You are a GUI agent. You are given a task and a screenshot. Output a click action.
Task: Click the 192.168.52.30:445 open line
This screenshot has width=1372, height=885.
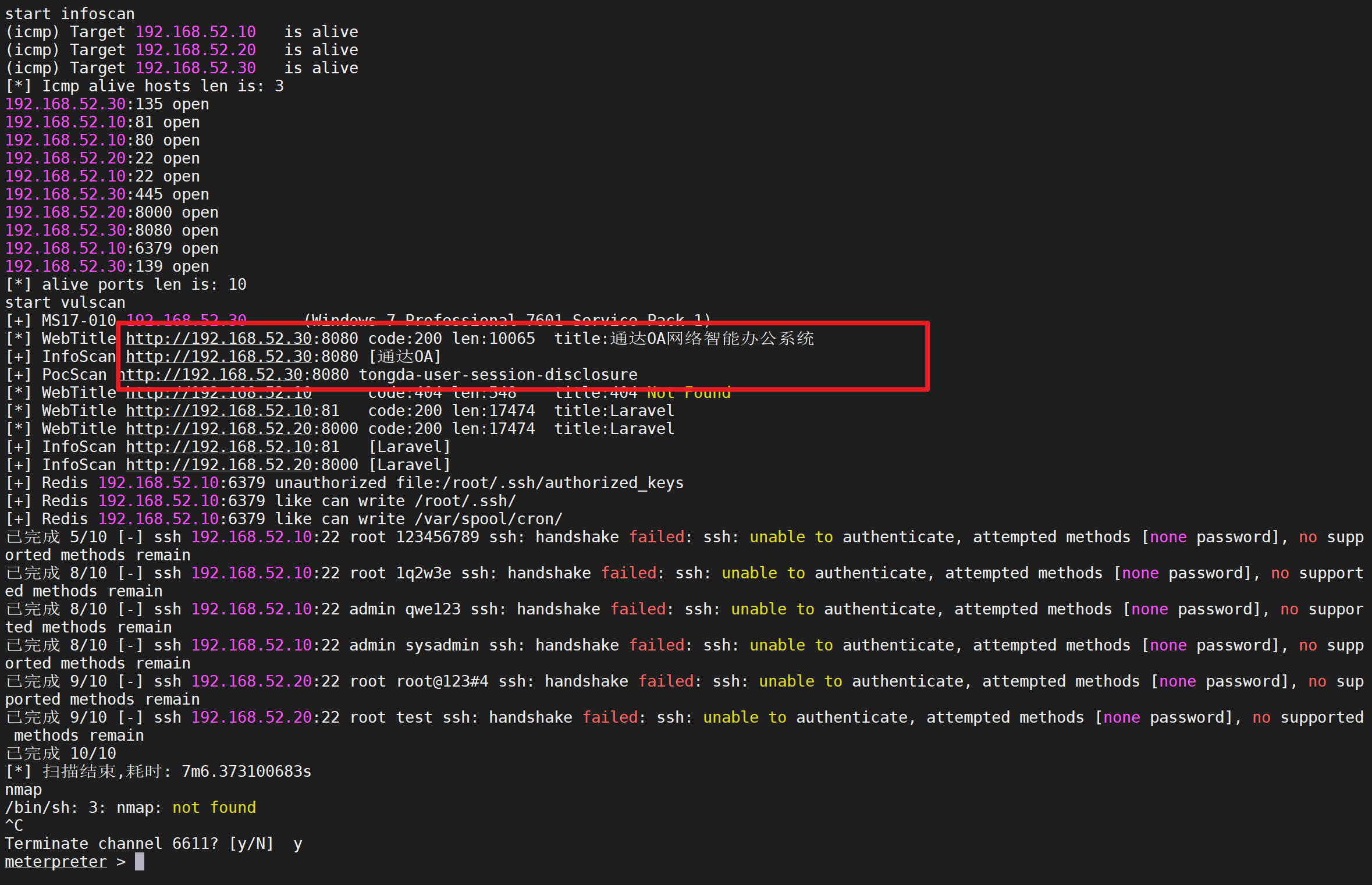pyautogui.click(x=107, y=194)
